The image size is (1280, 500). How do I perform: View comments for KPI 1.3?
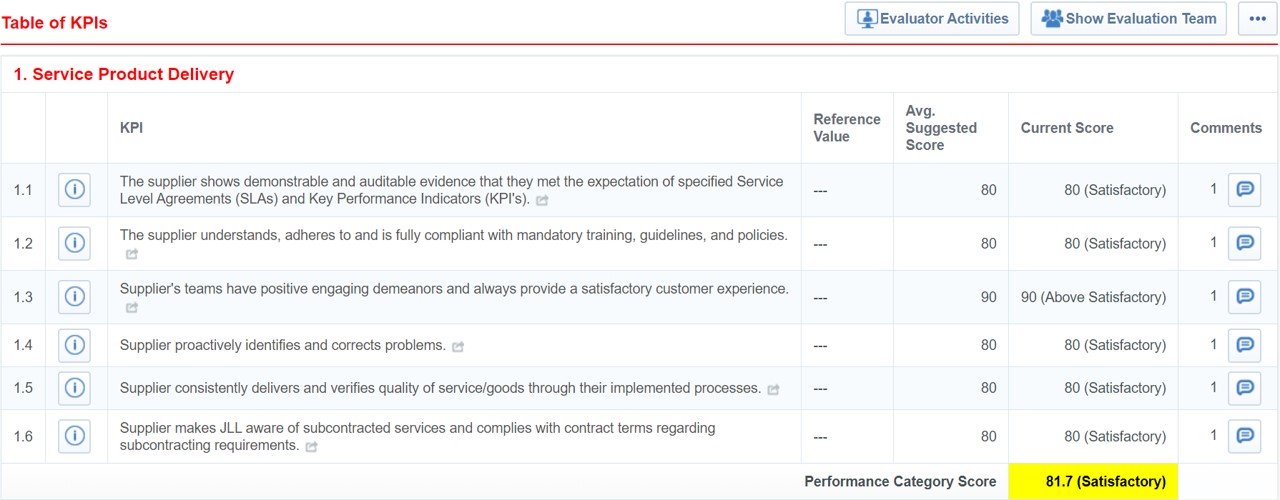[x=1245, y=297]
